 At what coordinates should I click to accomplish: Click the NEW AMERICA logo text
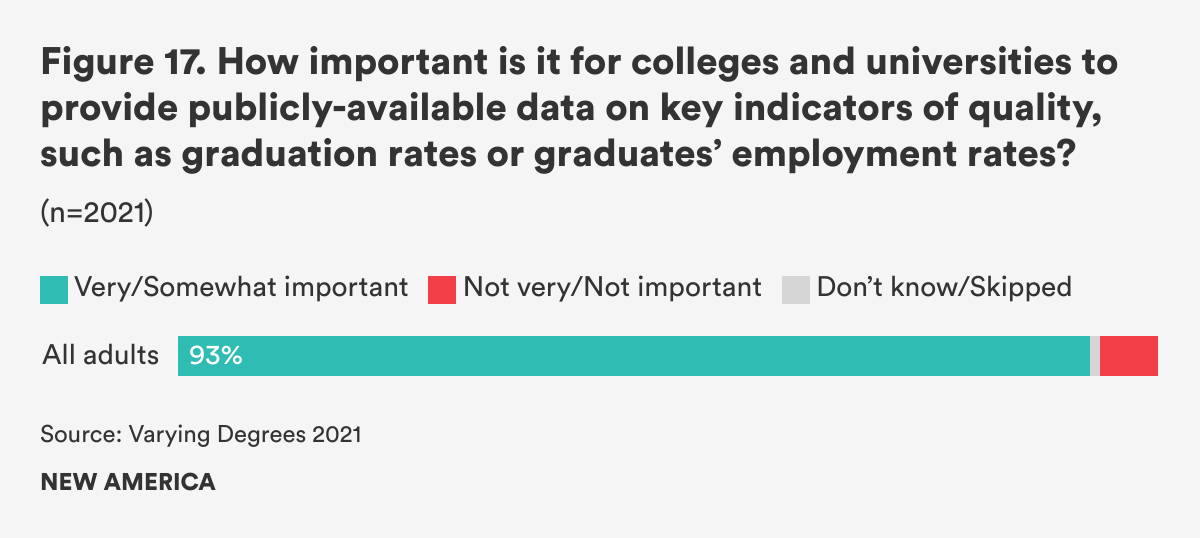pos(128,482)
